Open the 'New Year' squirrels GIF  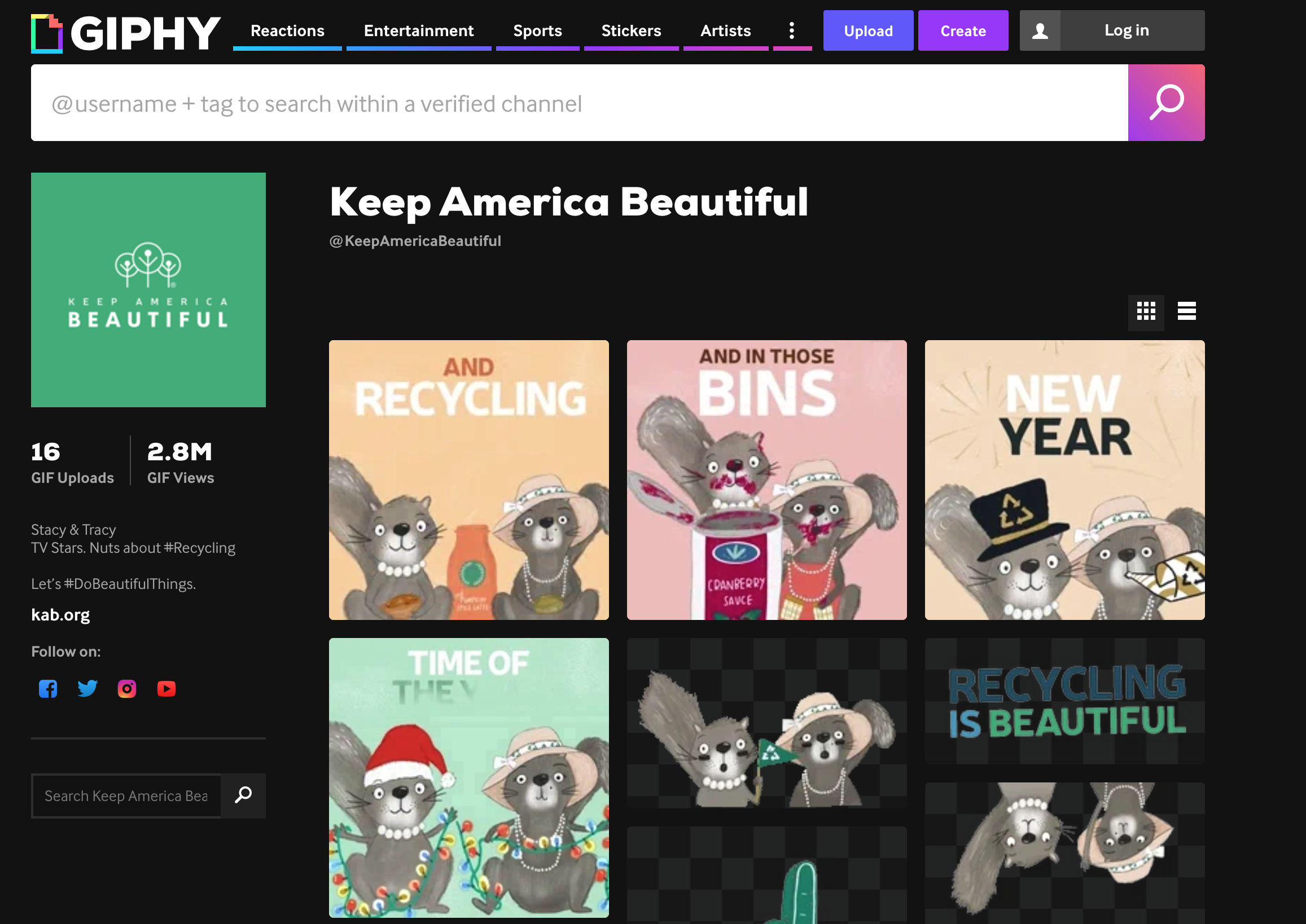click(x=1064, y=479)
